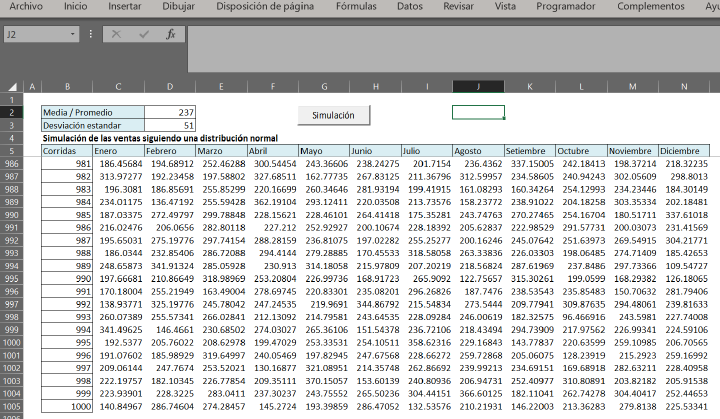
Task: Switch to the Insertar ribbon tab
Action: point(125,6)
